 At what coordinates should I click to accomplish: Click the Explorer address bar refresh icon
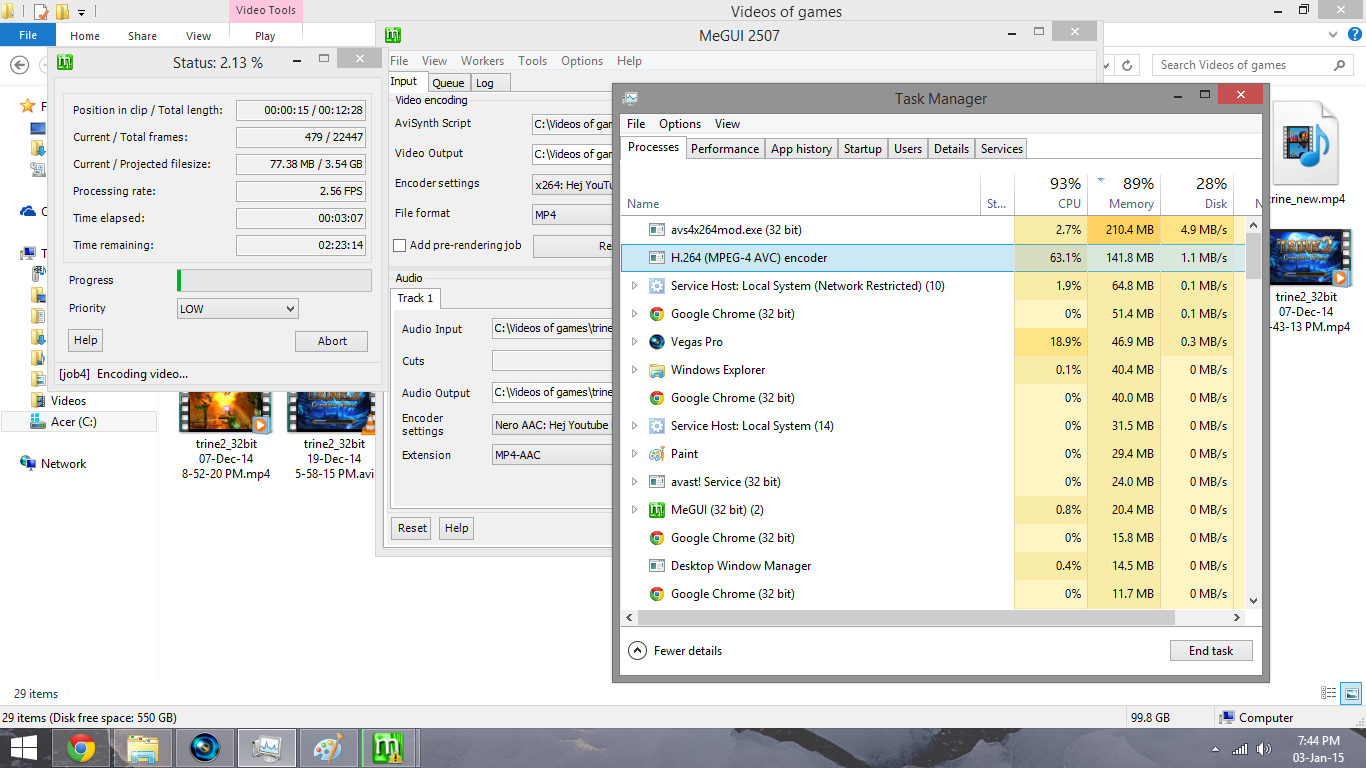tap(1127, 65)
